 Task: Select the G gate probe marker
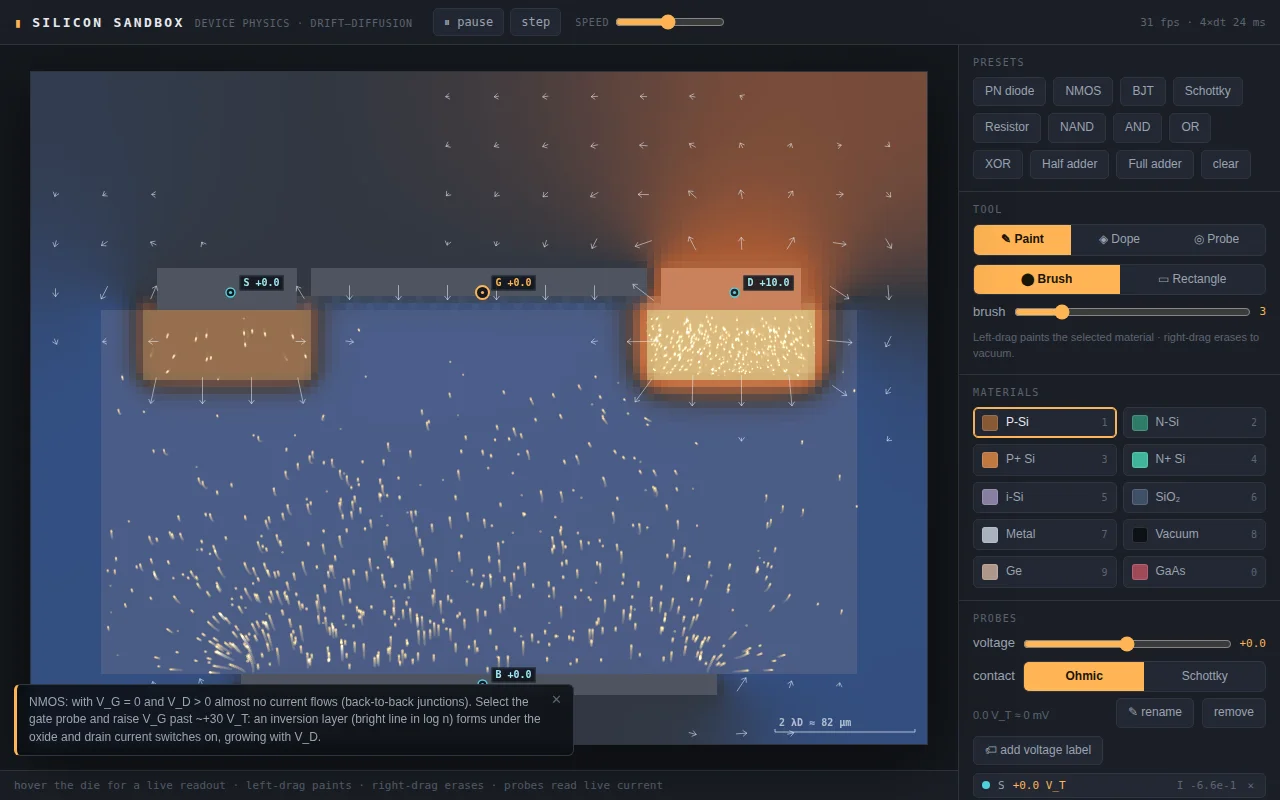[x=482, y=292]
